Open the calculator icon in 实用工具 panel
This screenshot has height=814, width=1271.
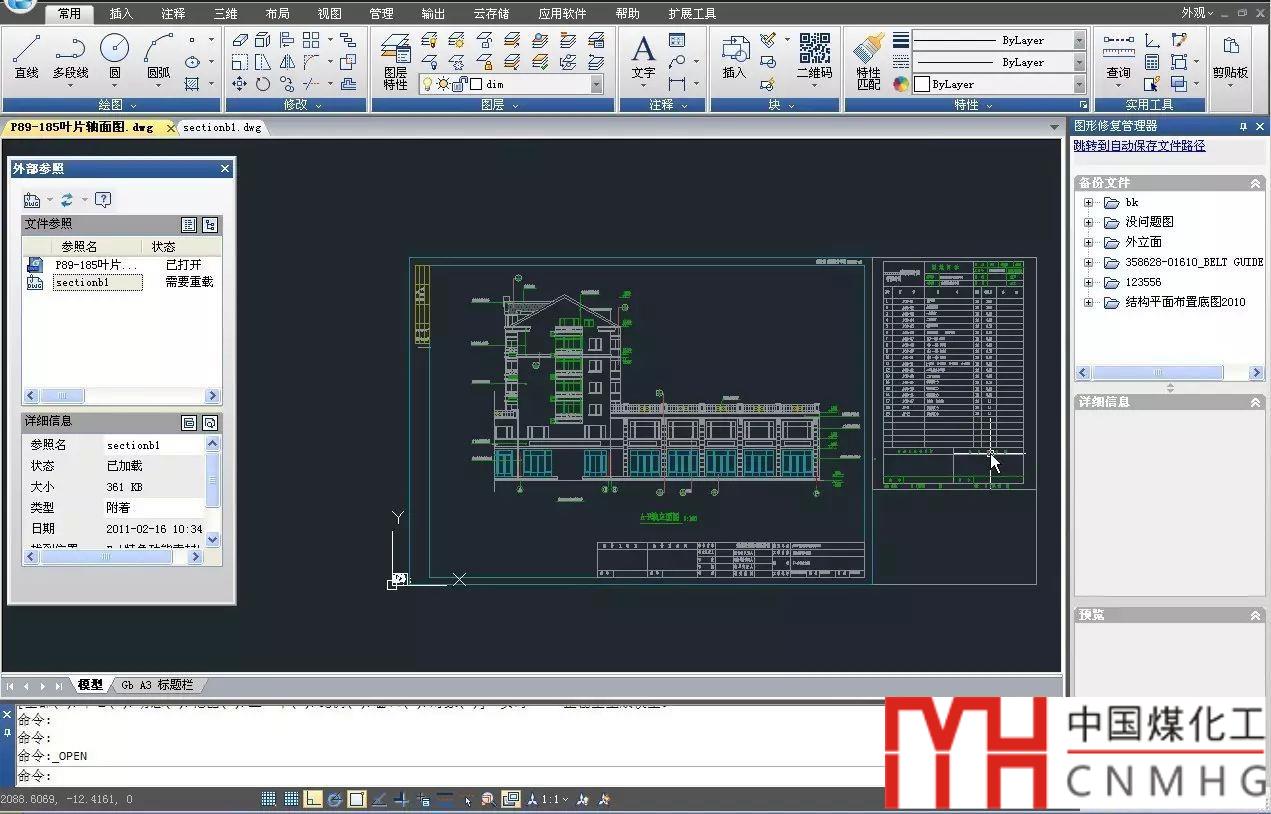pyautogui.click(x=1152, y=62)
